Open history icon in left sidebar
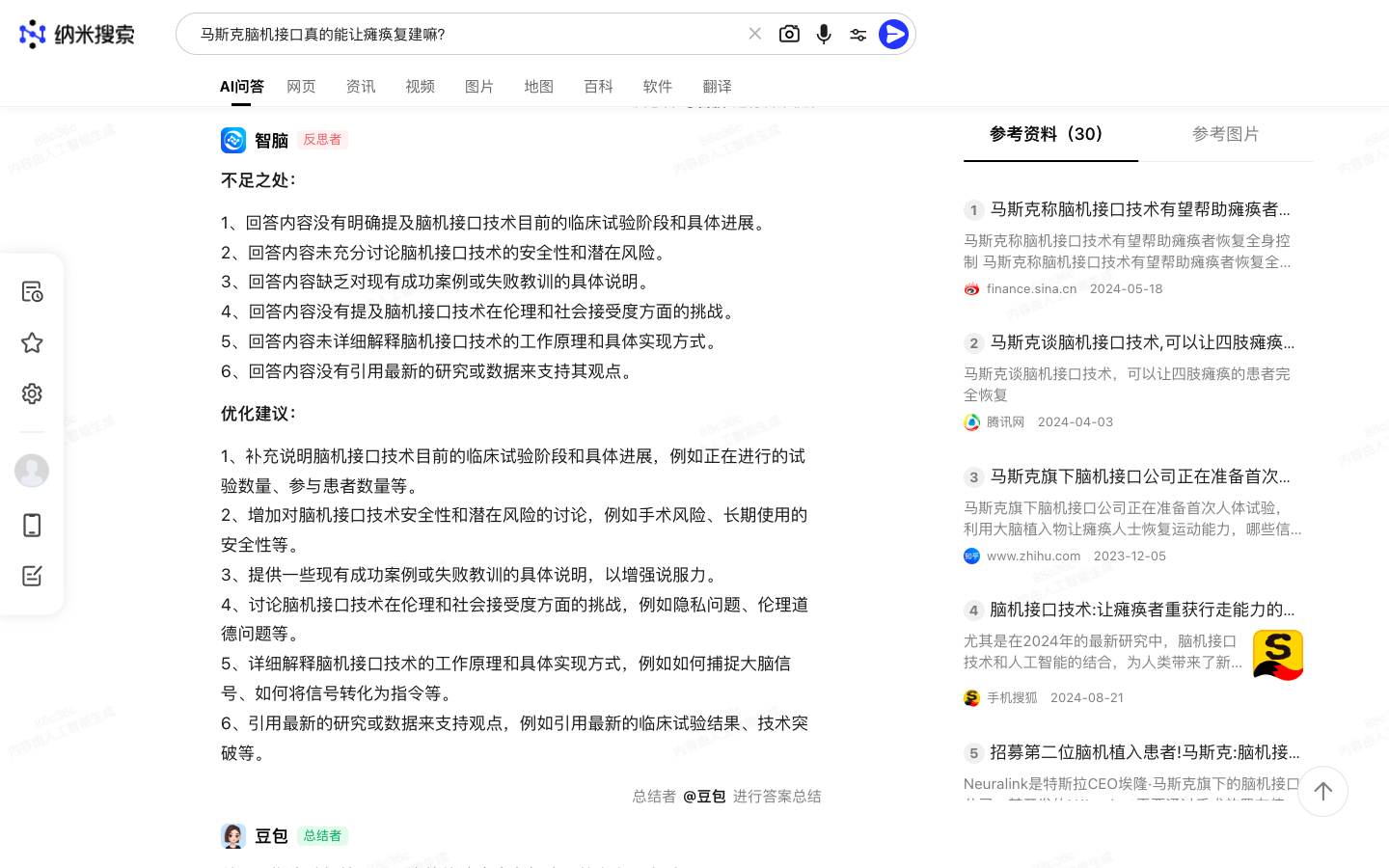The width and height of the screenshot is (1389, 868). (x=32, y=291)
